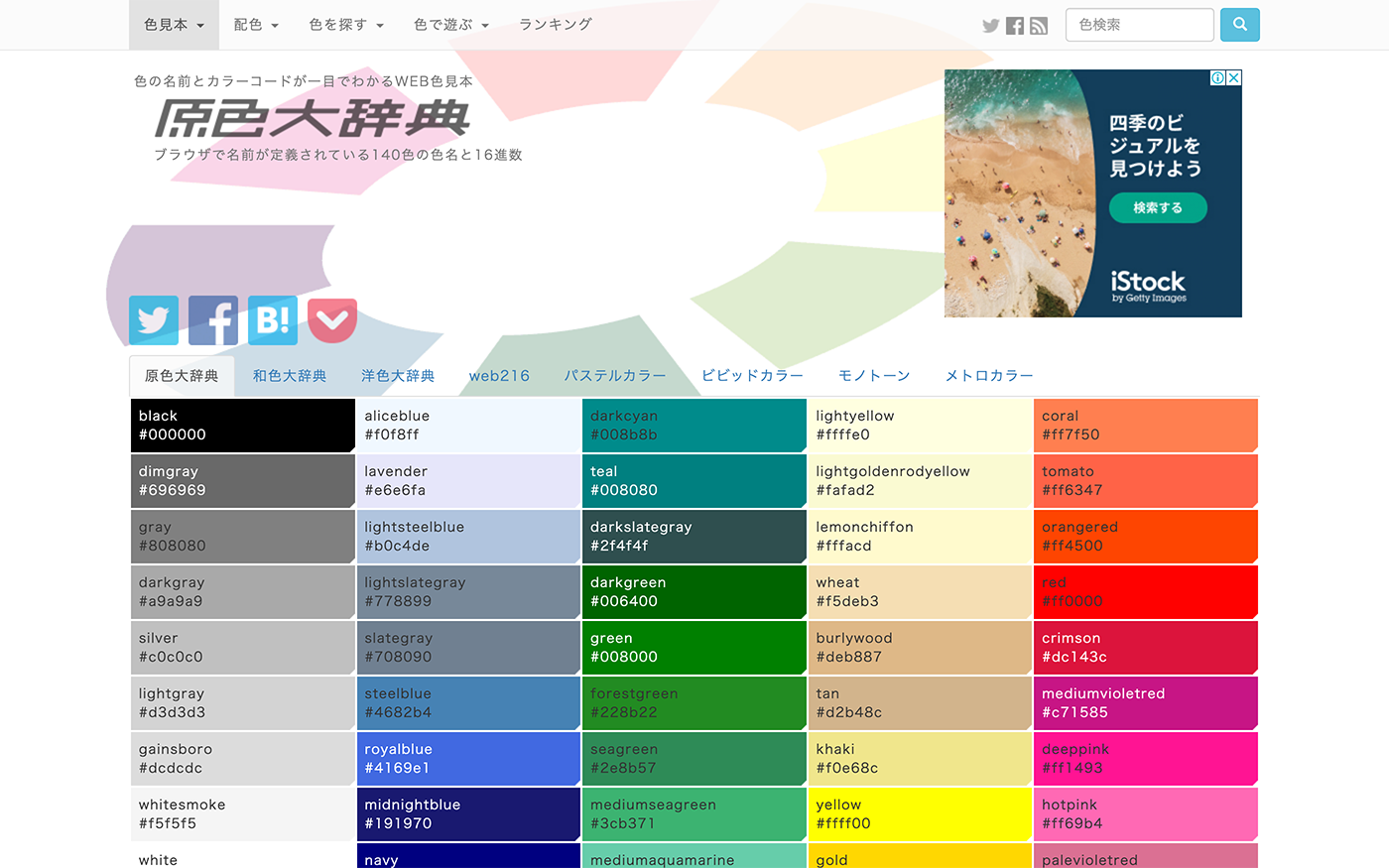1389x868 pixels.
Task: Expand the 色を探す dropdown menu
Action: [x=345, y=25]
